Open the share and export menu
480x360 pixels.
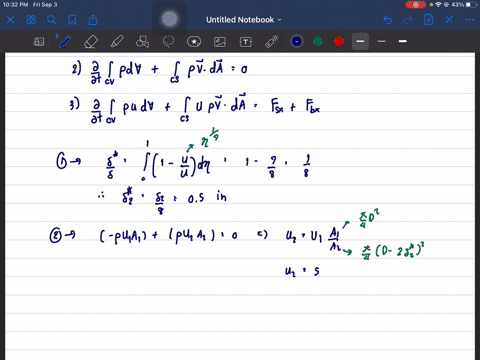coord(93,20)
